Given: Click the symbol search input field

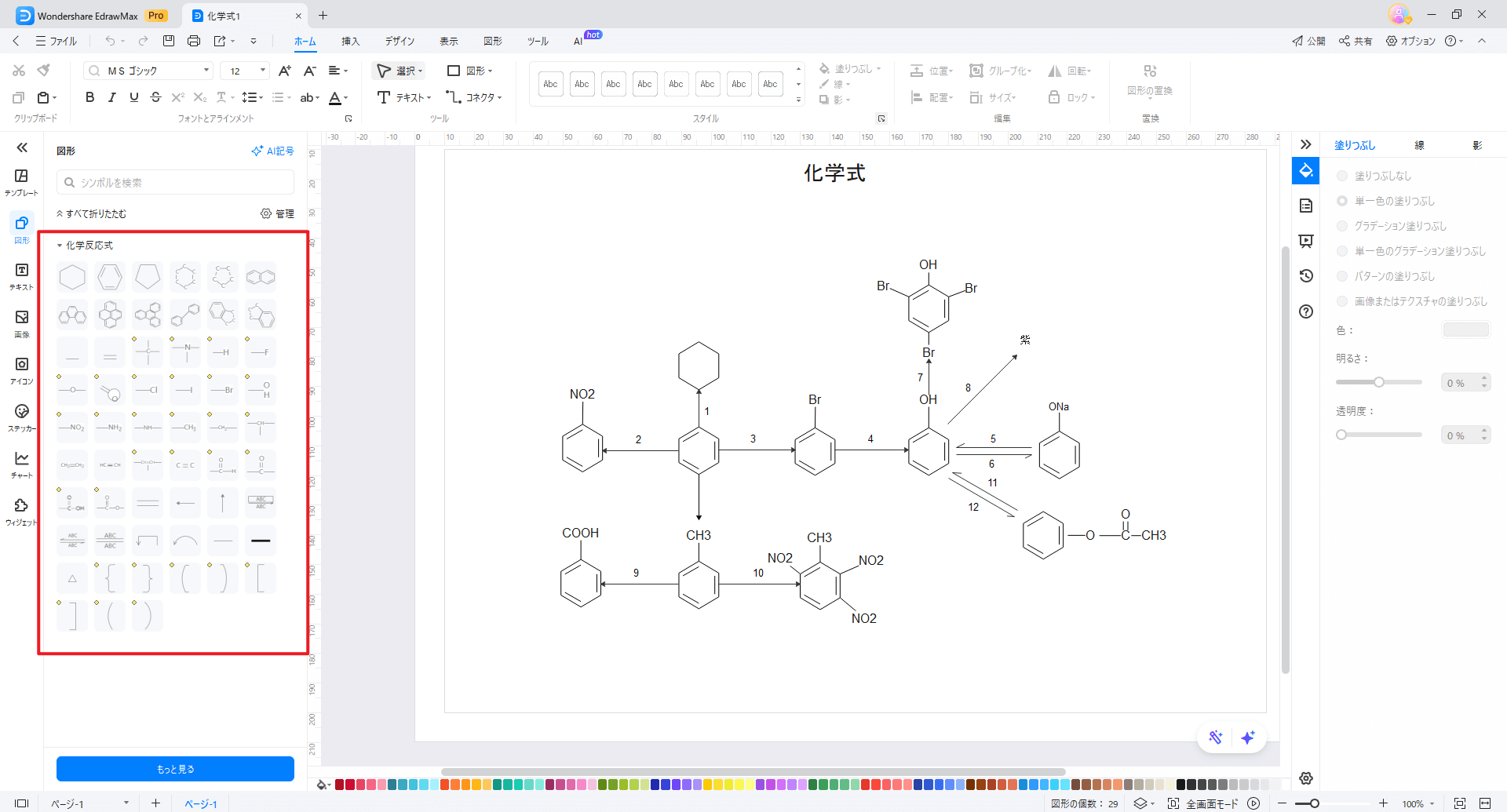Looking at the screenshot, I should [x=175, y=182].
